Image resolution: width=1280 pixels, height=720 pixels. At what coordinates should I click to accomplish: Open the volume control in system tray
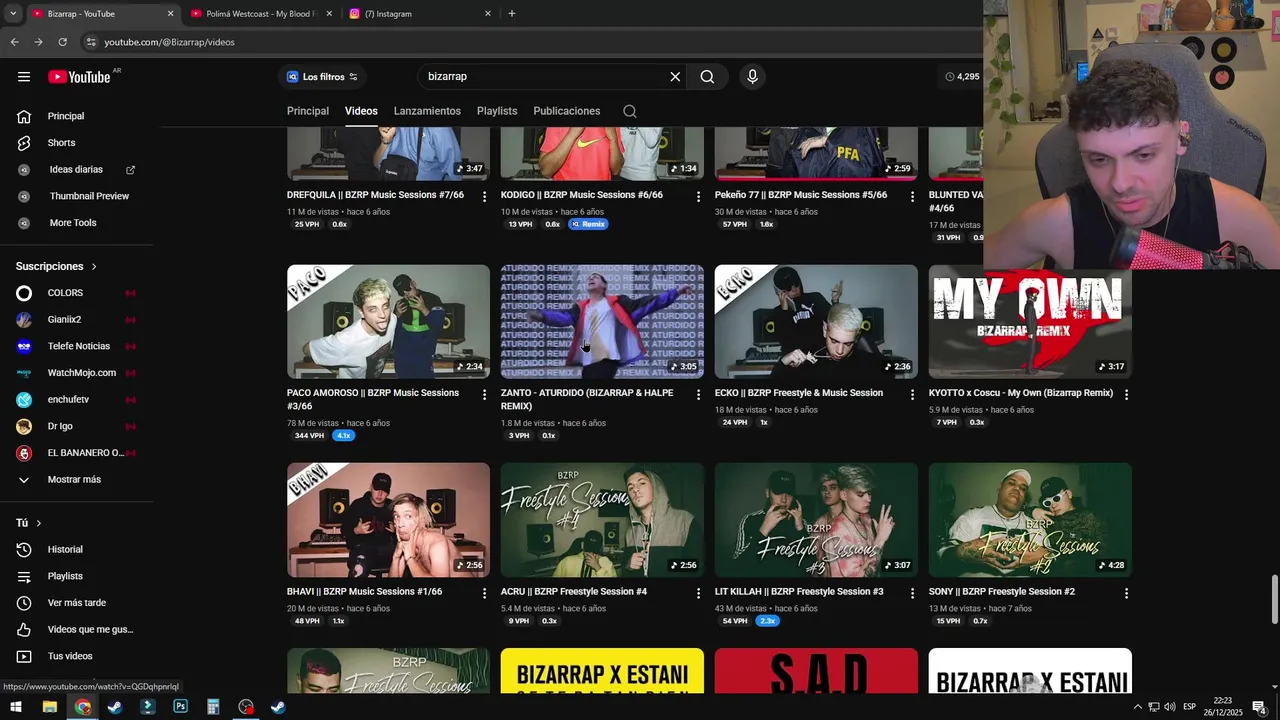tap(1169, 707)
